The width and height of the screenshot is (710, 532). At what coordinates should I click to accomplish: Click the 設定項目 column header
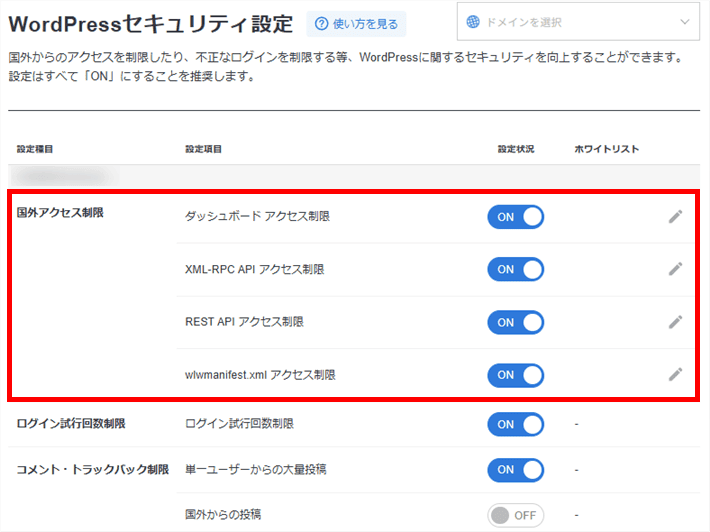pos(203,149)
